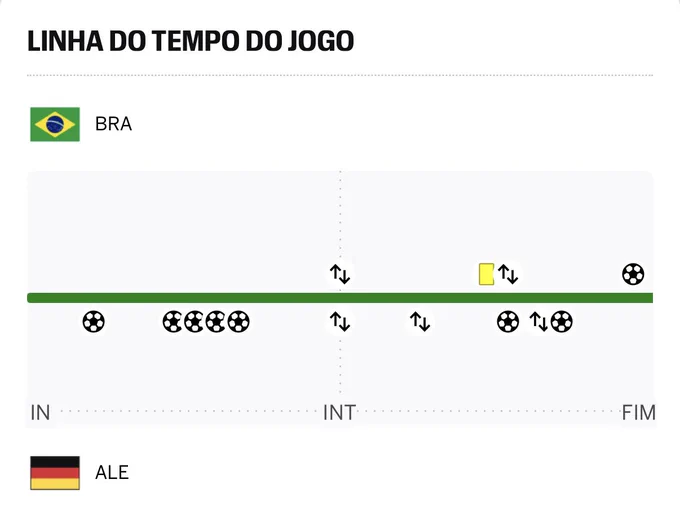
Task: Click Brazil's halftime substitution arrows
Action: click(x=340, y=274)
